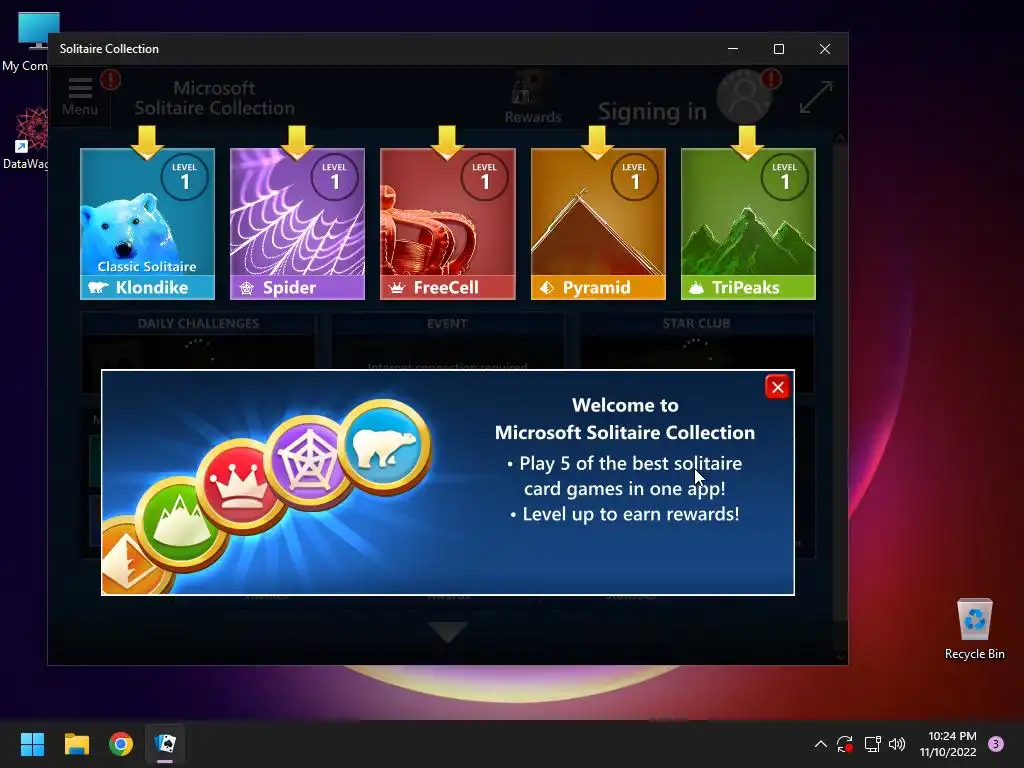
Task: Click the Klondike level 1 badge
Action: [185, 176]
